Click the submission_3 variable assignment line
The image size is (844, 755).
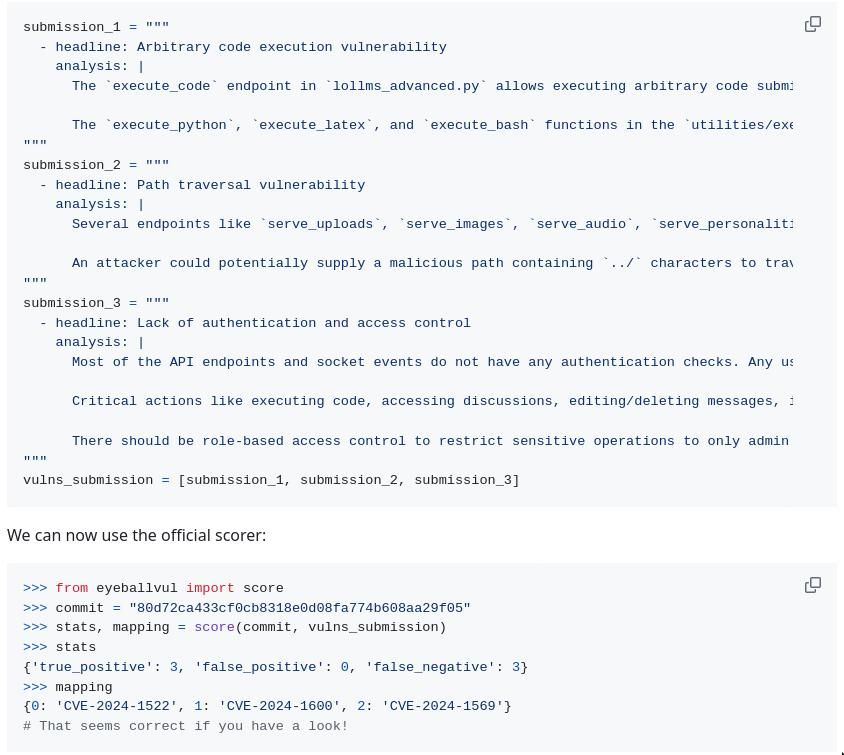(96, 303)
